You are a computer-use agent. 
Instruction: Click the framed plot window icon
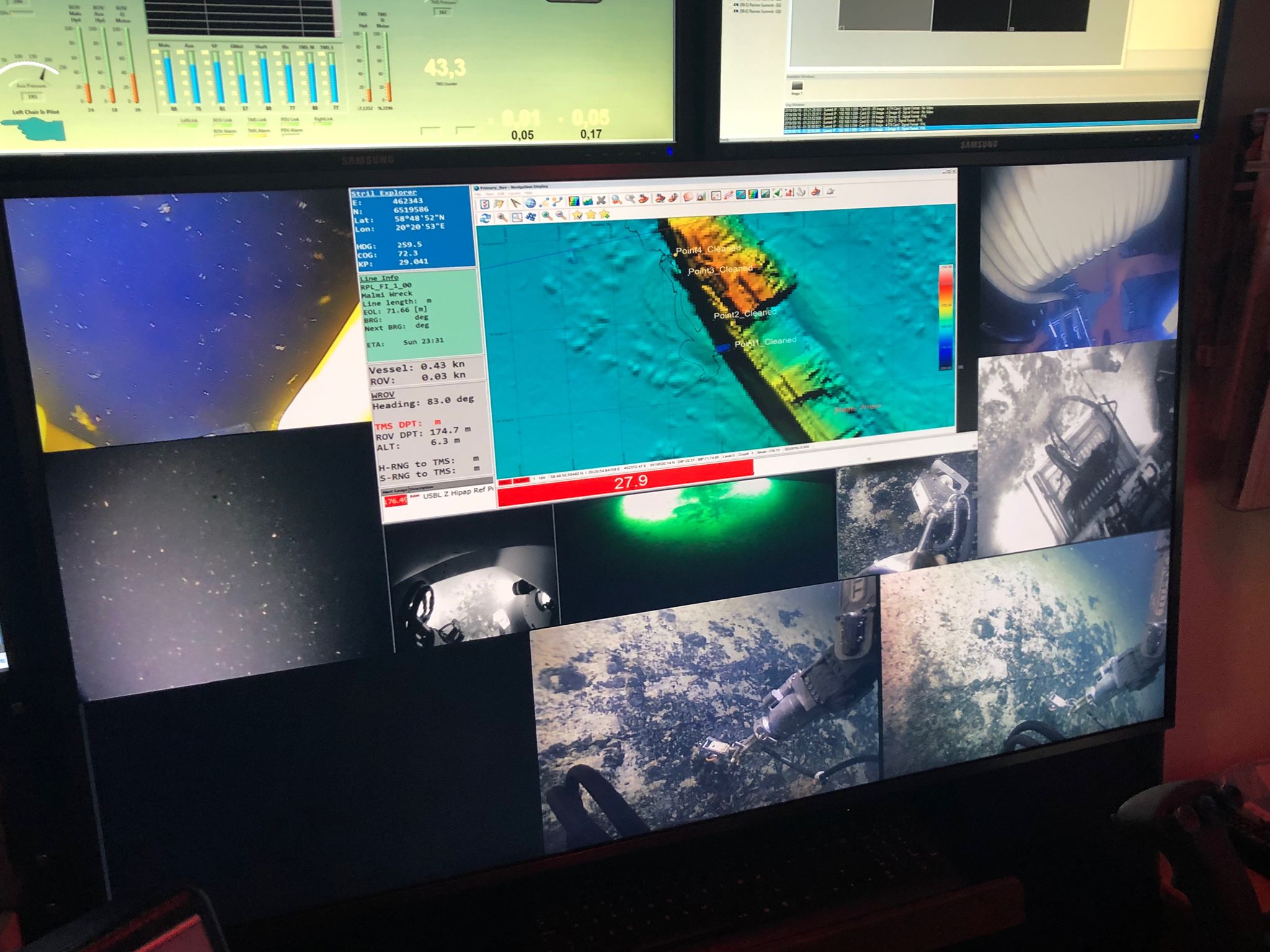pyautogui.click(x=716, y=196)
